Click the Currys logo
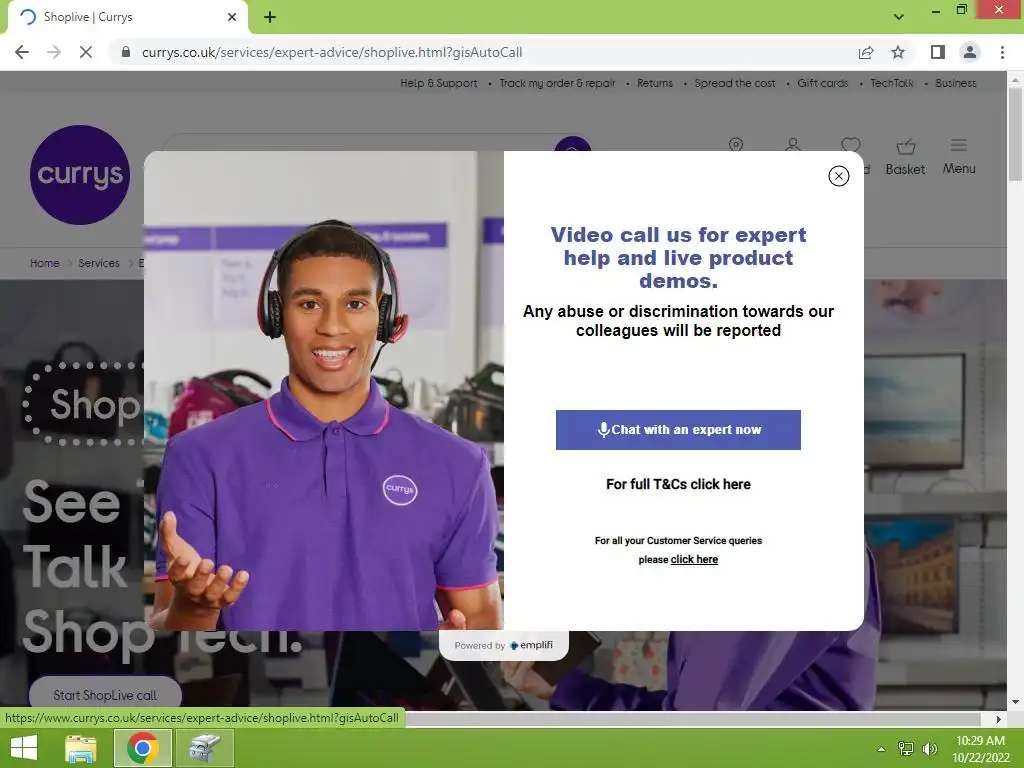 [x=80, y=174]
